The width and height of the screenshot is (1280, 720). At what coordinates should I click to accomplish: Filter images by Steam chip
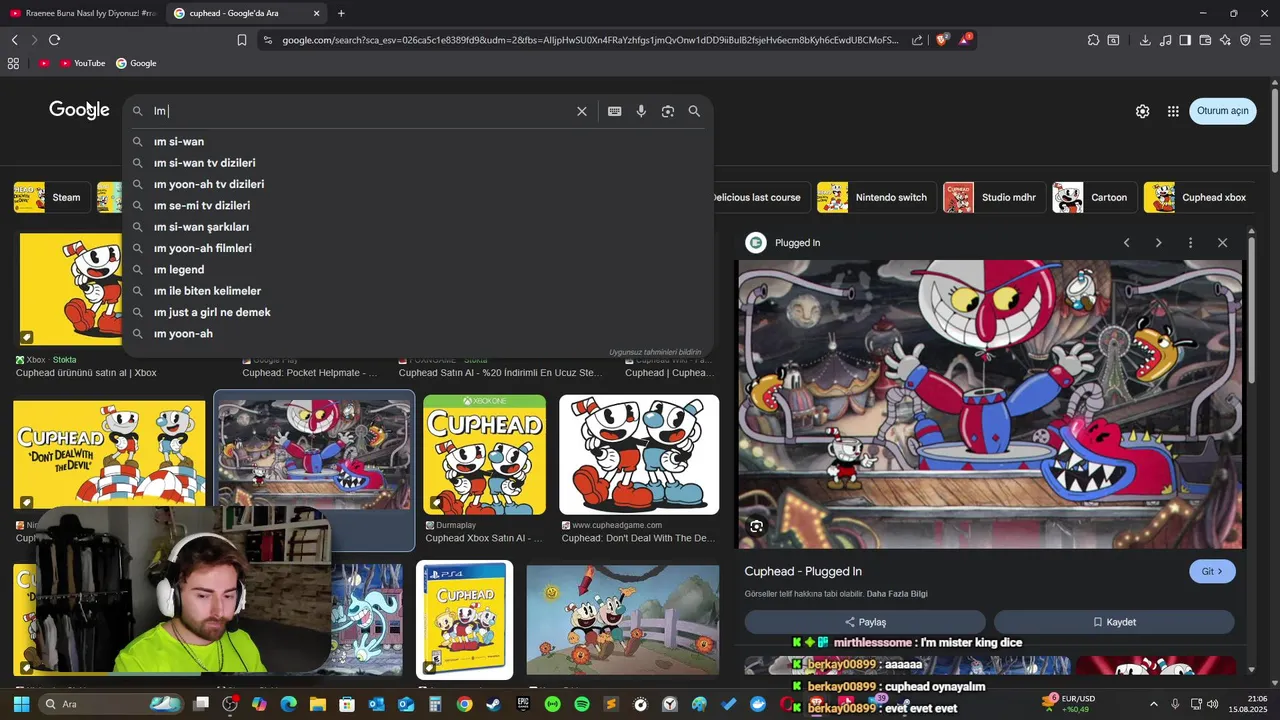point(52,197)
